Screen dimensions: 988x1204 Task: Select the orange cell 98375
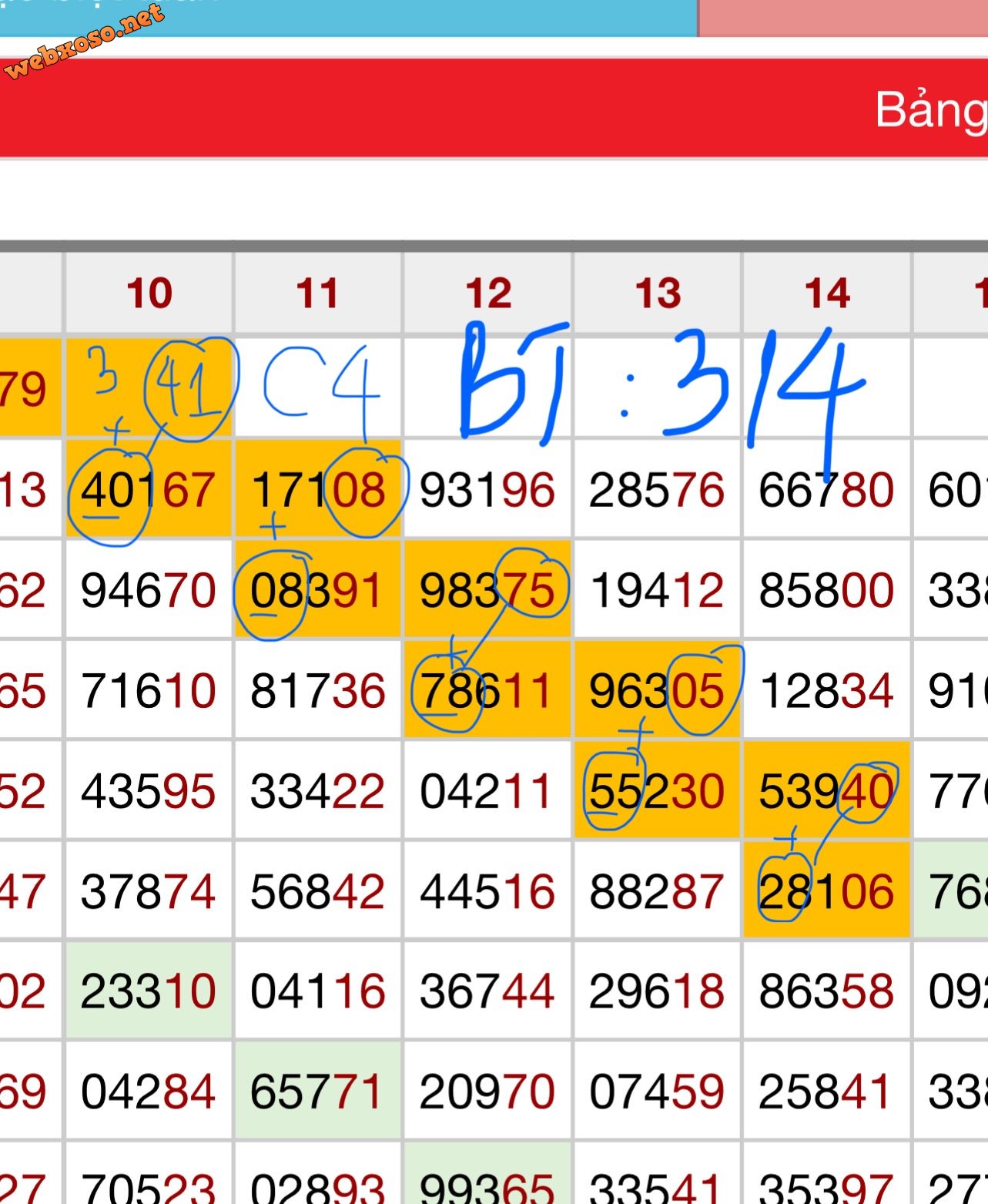click(x=487, y=591)
